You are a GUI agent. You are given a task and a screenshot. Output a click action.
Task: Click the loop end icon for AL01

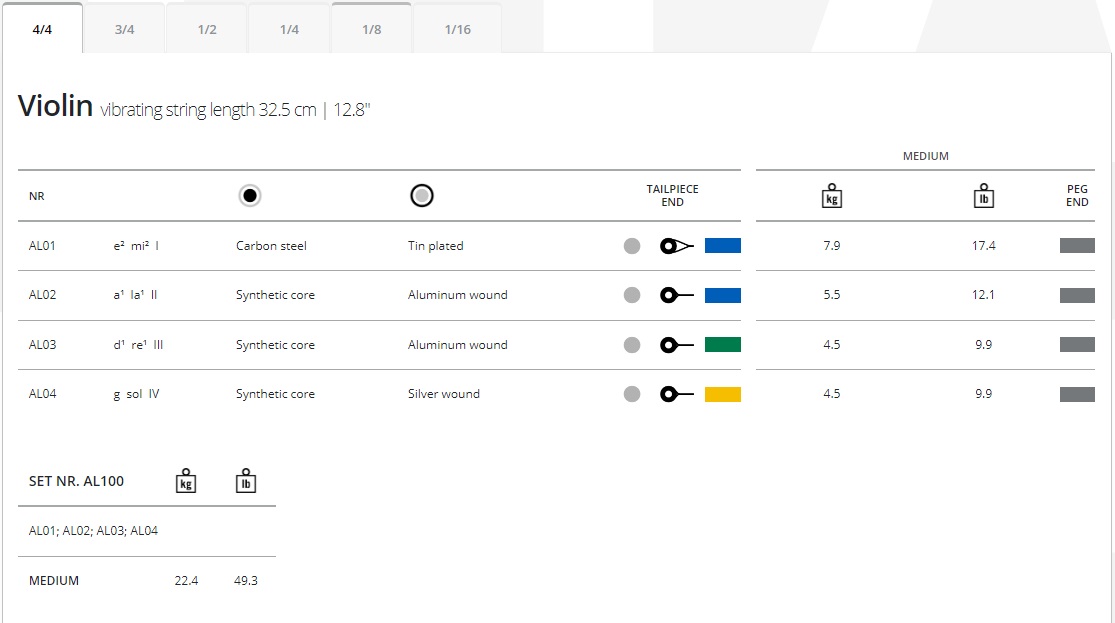[x=677, y=246]
